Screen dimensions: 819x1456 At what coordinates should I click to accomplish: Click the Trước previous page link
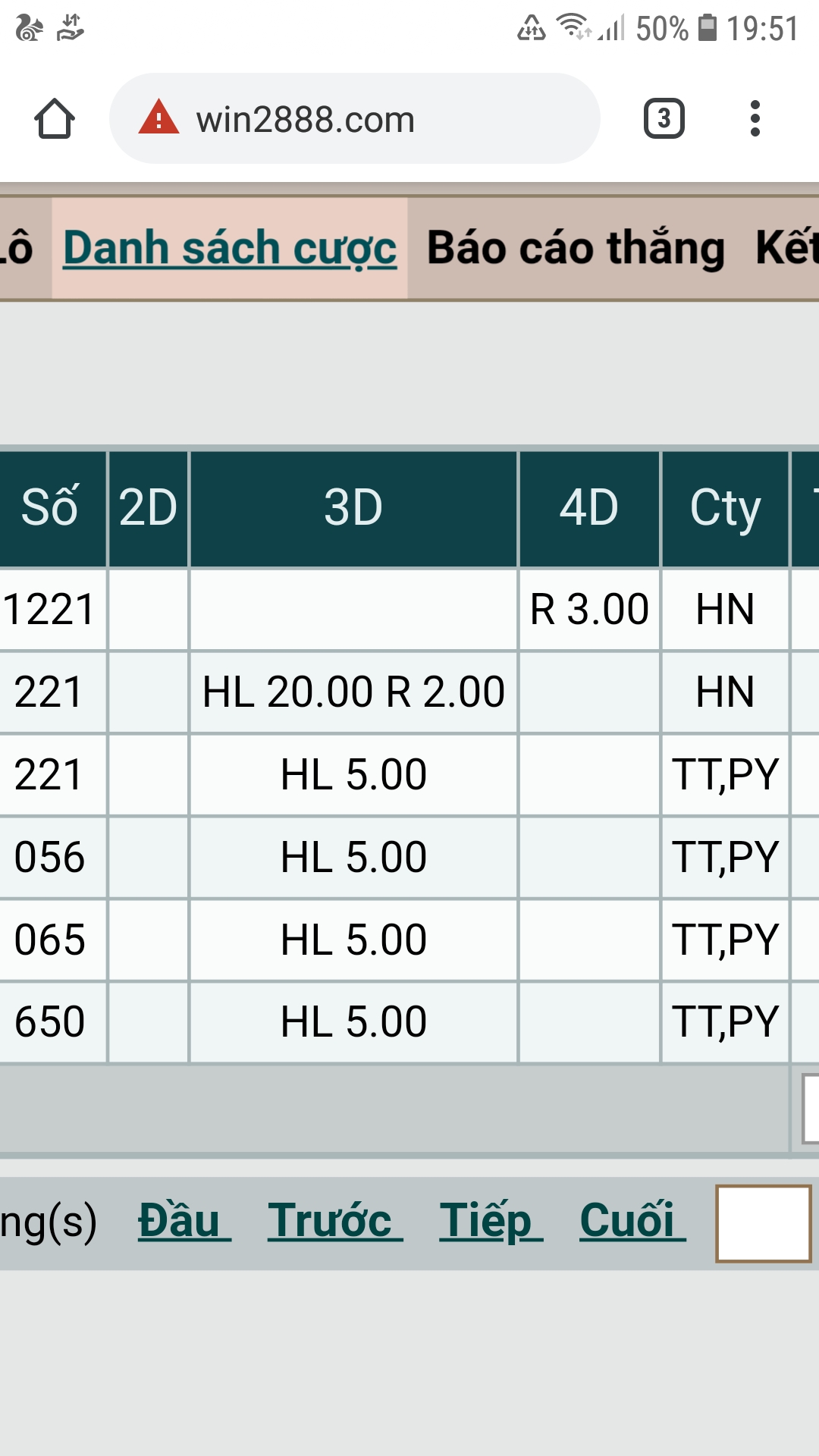point(334,1221)
